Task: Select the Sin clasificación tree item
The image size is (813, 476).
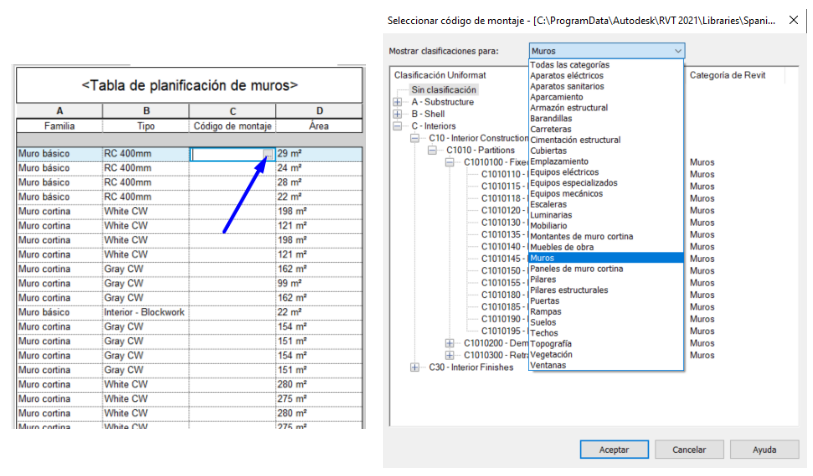Action: [444, 90]
